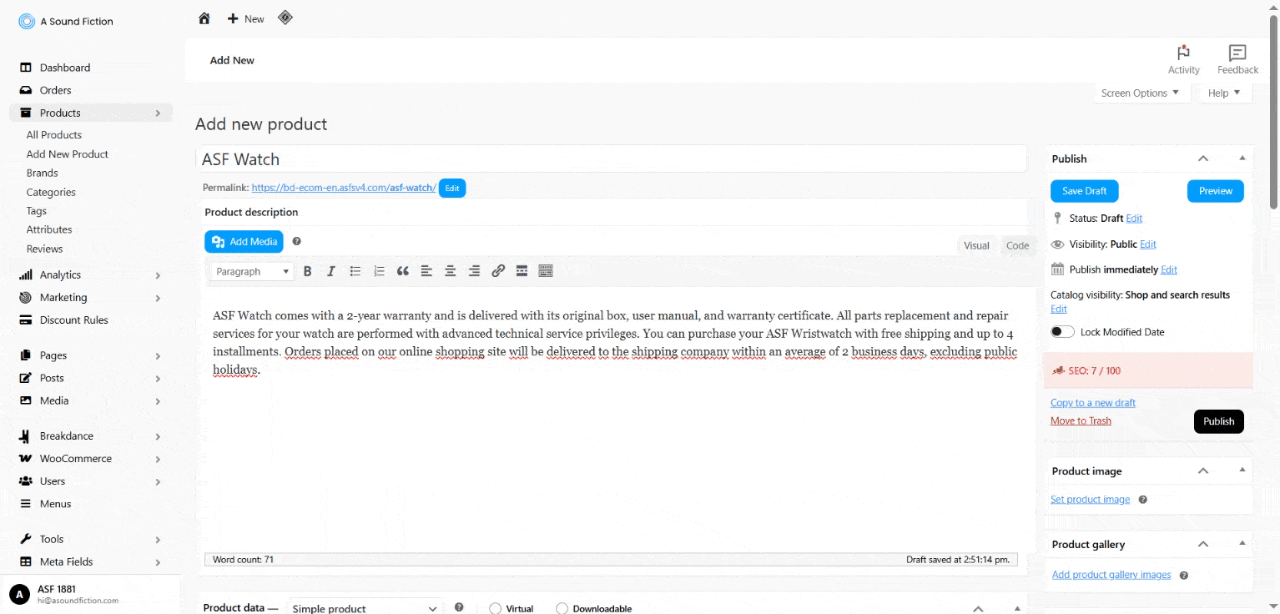Select the Virtual product option

click(x=496, y=608)
